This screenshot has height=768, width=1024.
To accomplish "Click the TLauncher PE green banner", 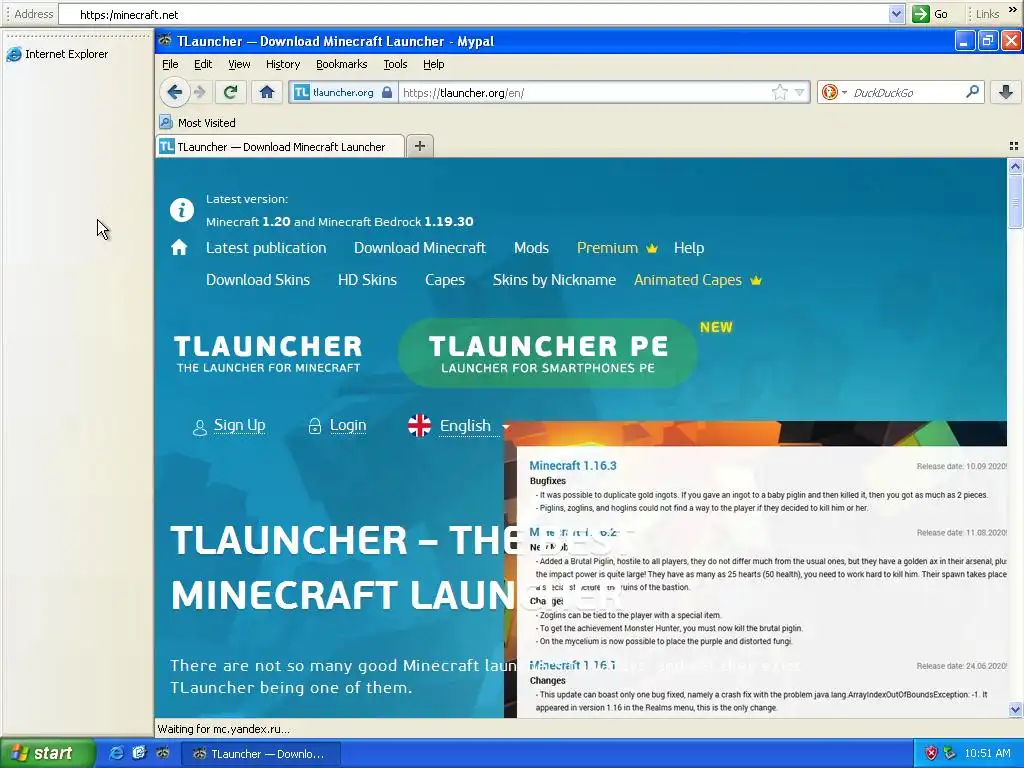I will click(548, 353).
